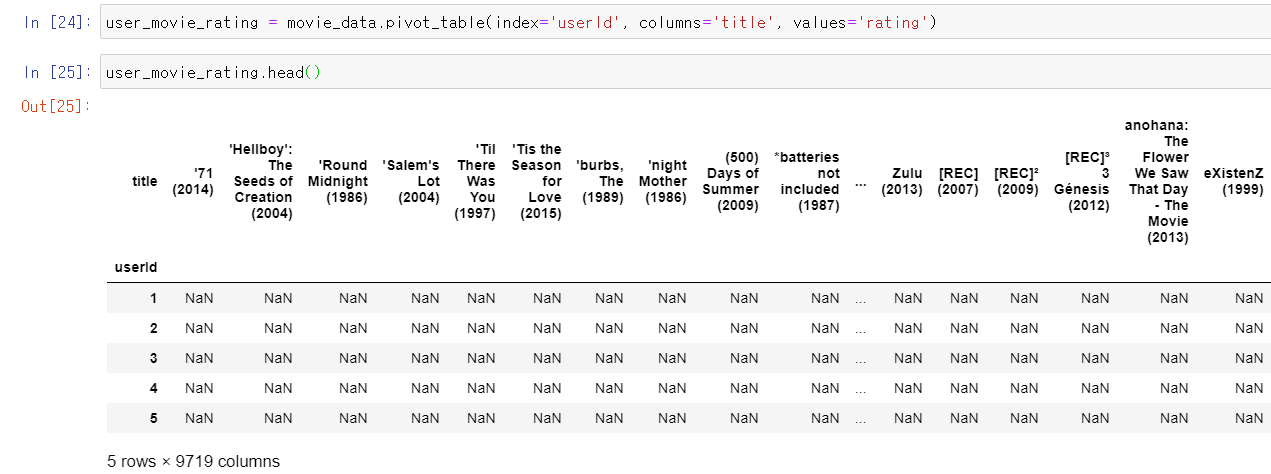This screenshot has height=474, width=1271.
Task: Click eXistenZ (1999) column header
Action: point(1234,181)
